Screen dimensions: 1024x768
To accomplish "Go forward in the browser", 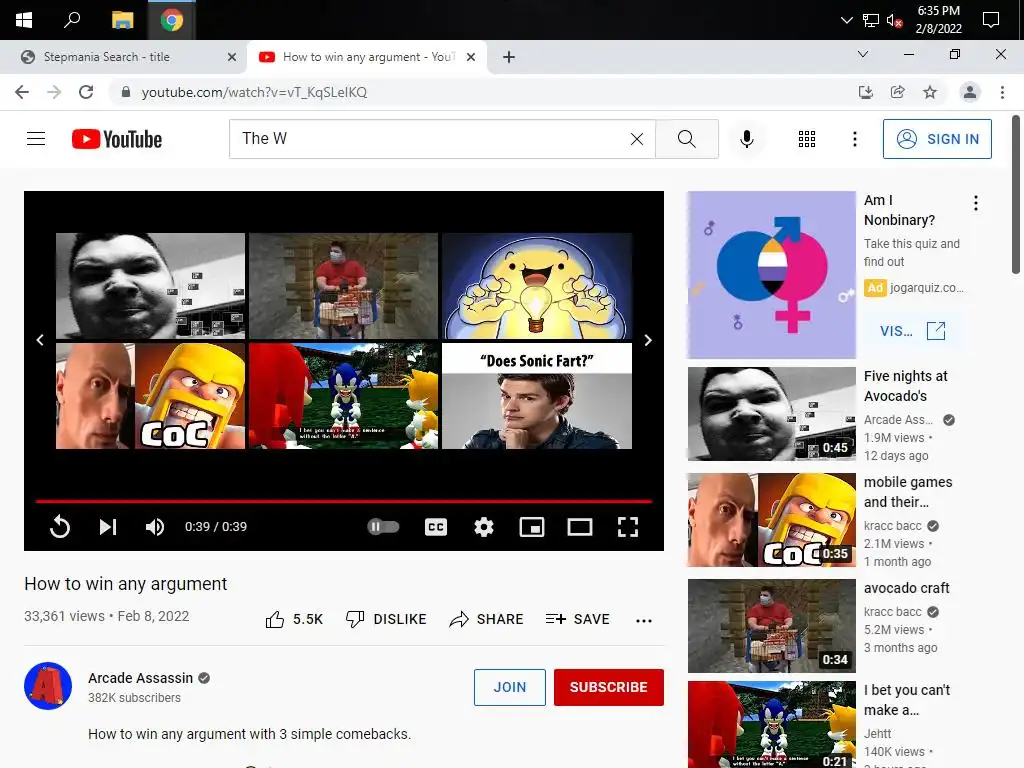I will (54, 92).
